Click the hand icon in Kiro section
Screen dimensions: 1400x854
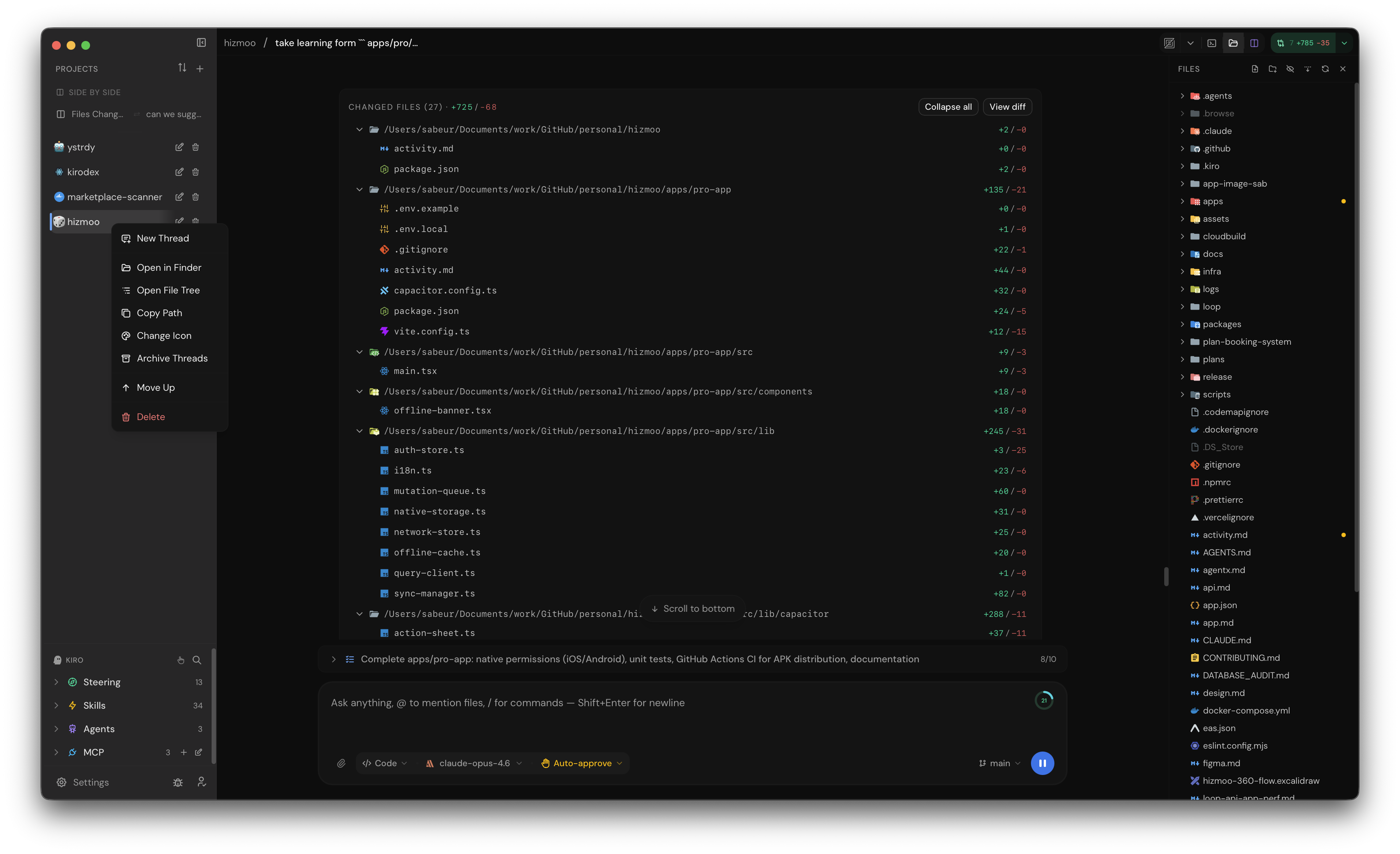coord(181,660)
